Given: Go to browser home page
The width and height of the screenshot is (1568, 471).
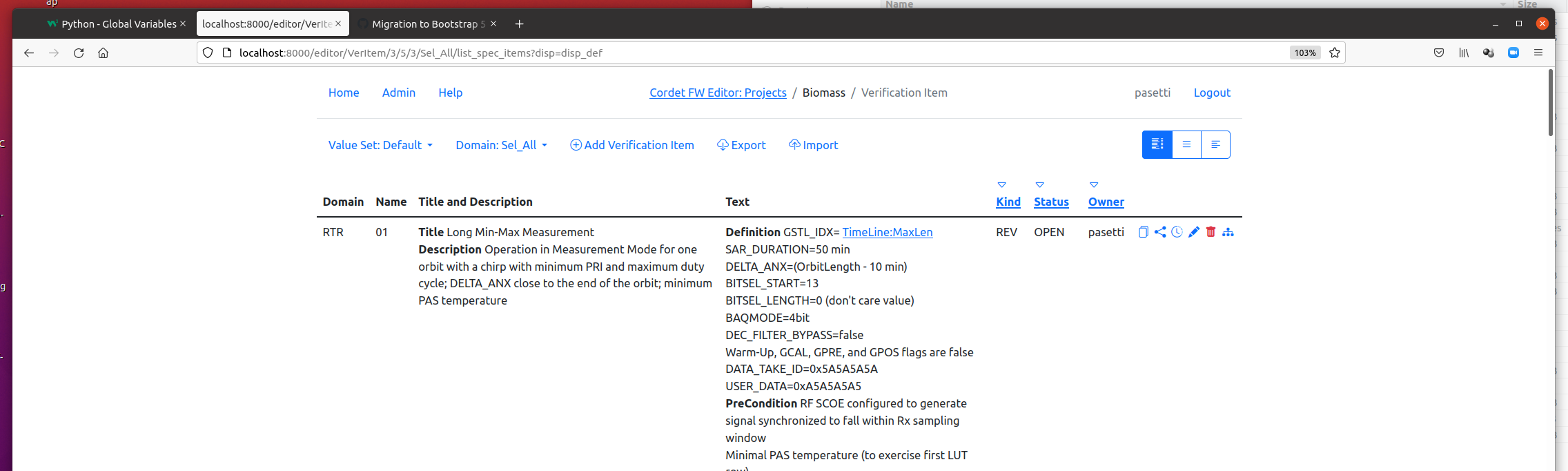Looking at the screenshot, I should pos(104,52).
